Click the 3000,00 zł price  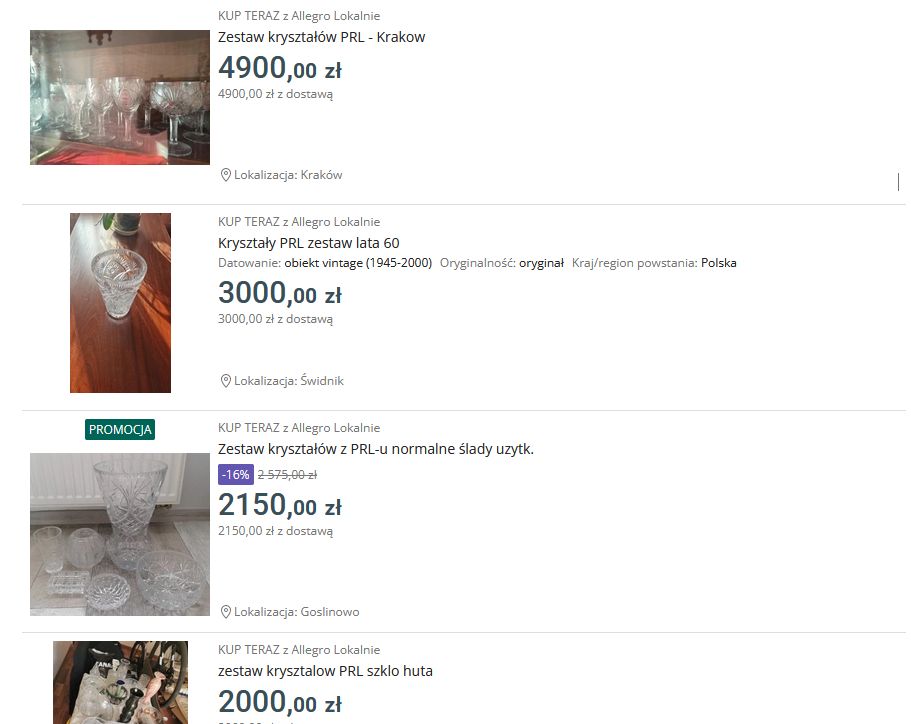coord(279,293)
